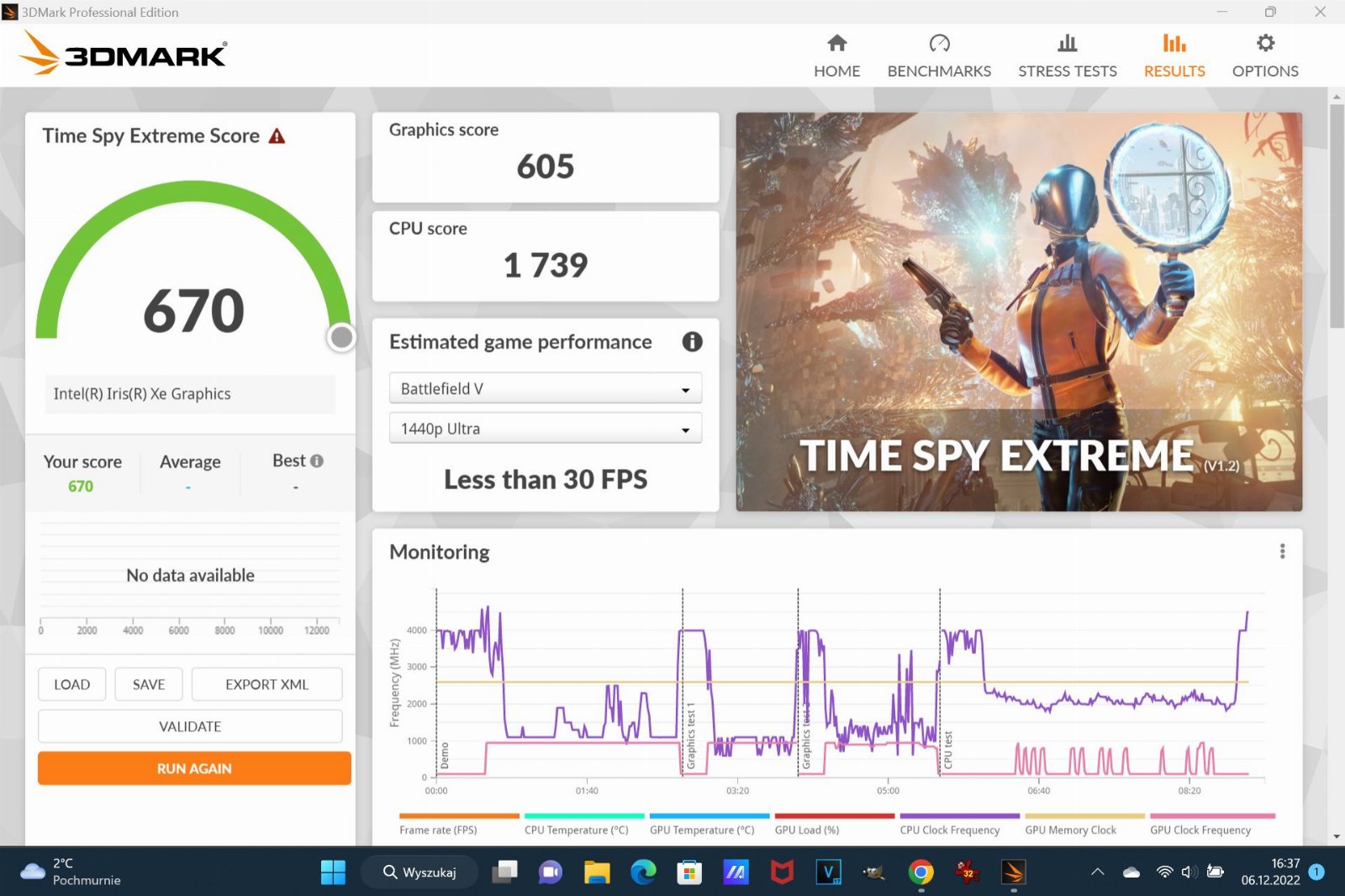
Task: Launch Microsoft Edge from taskbar
Action: coord(643,872)
